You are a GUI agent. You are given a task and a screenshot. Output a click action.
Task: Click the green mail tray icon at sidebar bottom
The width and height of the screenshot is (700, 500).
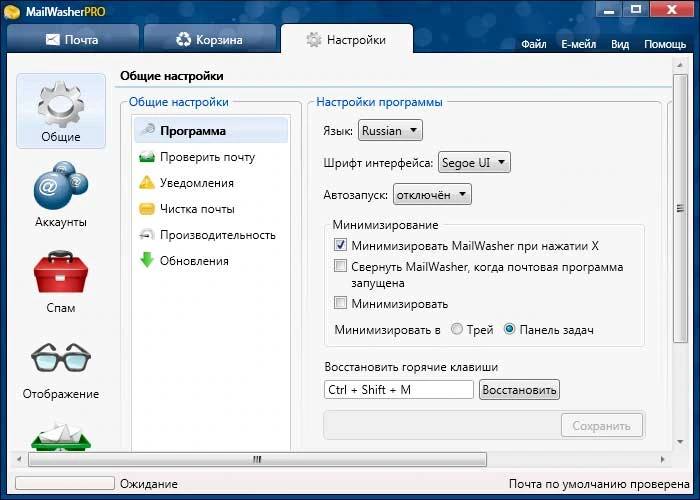pyautogui.click(x=61, y=436)
